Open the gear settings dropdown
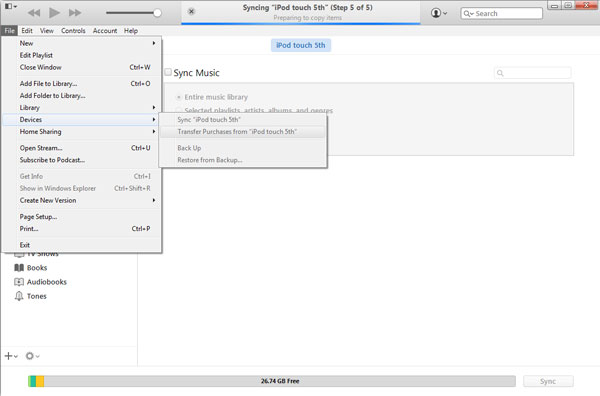 (x=33, y=356)
